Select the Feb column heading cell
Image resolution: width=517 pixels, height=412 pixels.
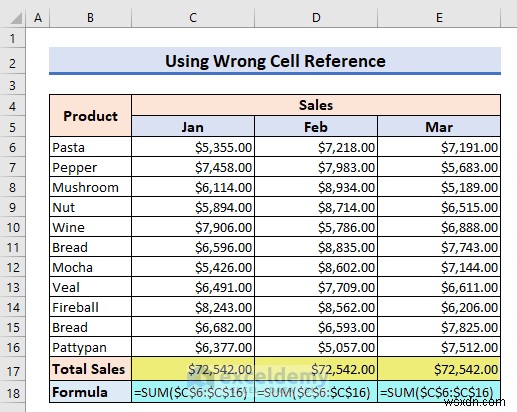click(316, 127)
